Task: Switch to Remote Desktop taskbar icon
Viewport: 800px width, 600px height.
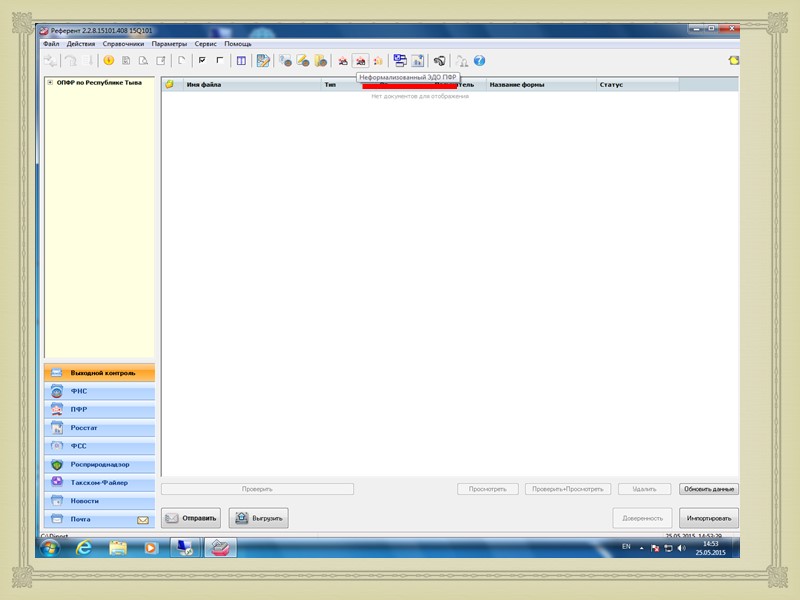Action: (185, 548)
